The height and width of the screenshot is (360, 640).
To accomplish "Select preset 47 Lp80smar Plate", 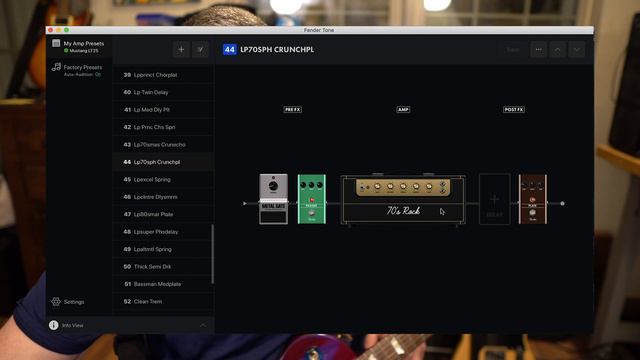I will coord(163,214).
